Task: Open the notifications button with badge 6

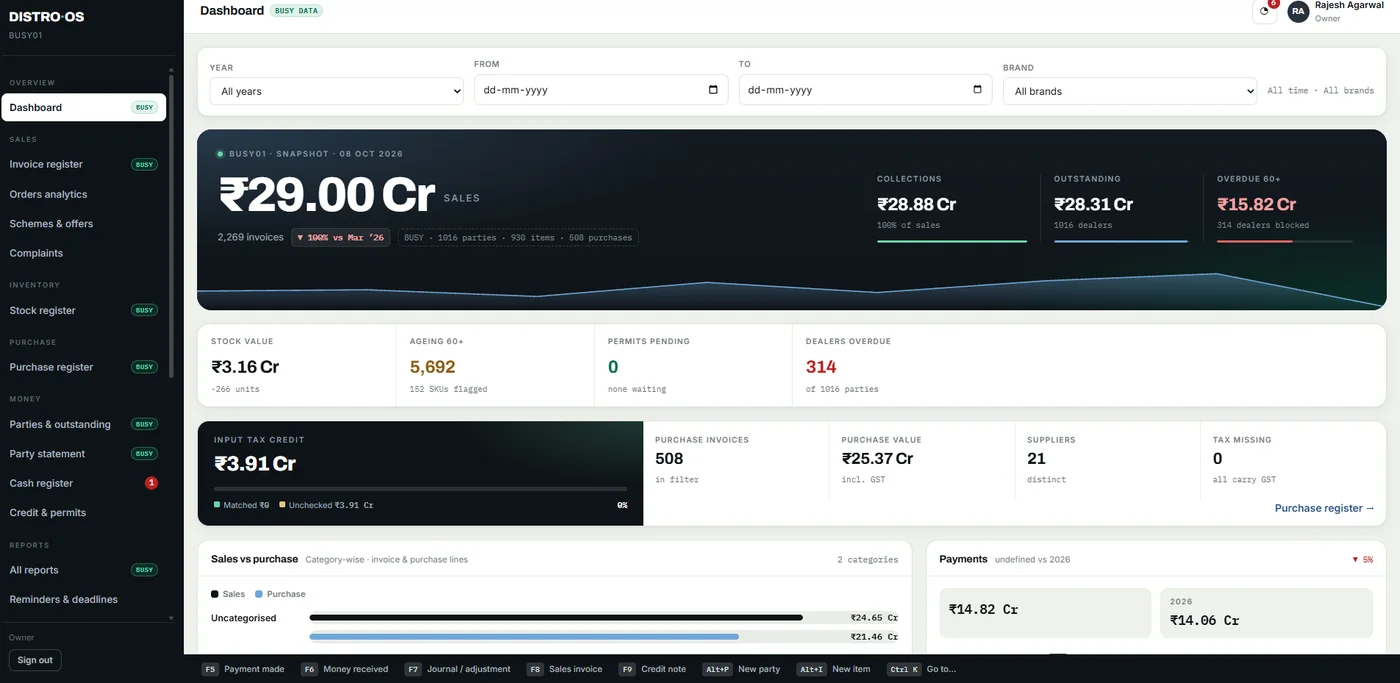Action: [1264, 11]
